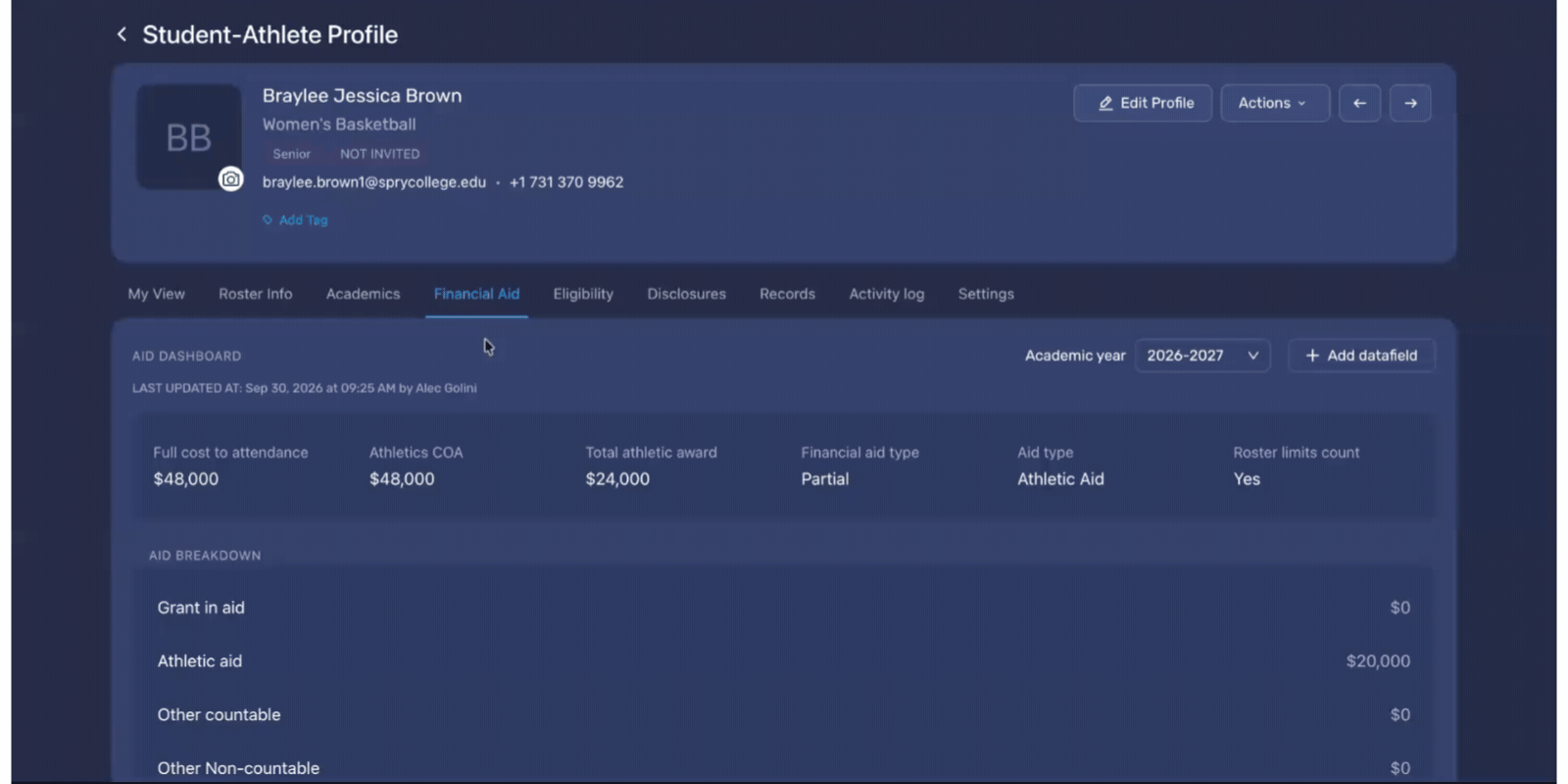Switch to the Roster Info tab

tap(256, 294)
